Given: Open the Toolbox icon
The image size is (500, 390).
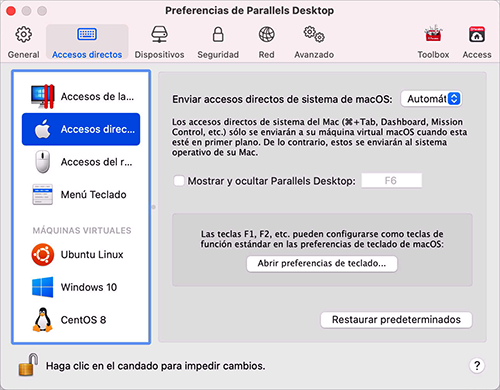Looking at the screenshot, I should (433, 33).
